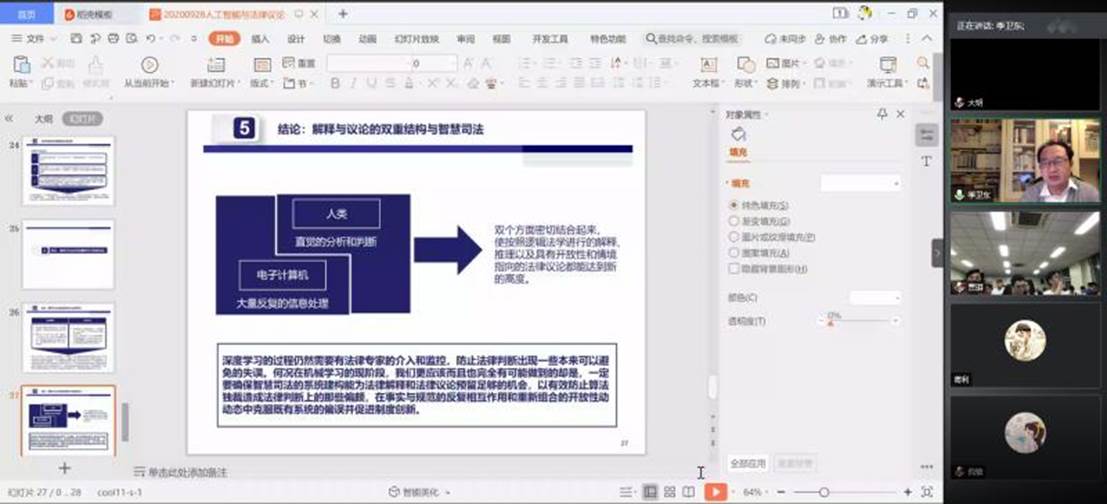The image size is (1107, 504).
Task: Open the Shapes (形状) tool
Action: (744, 66)
